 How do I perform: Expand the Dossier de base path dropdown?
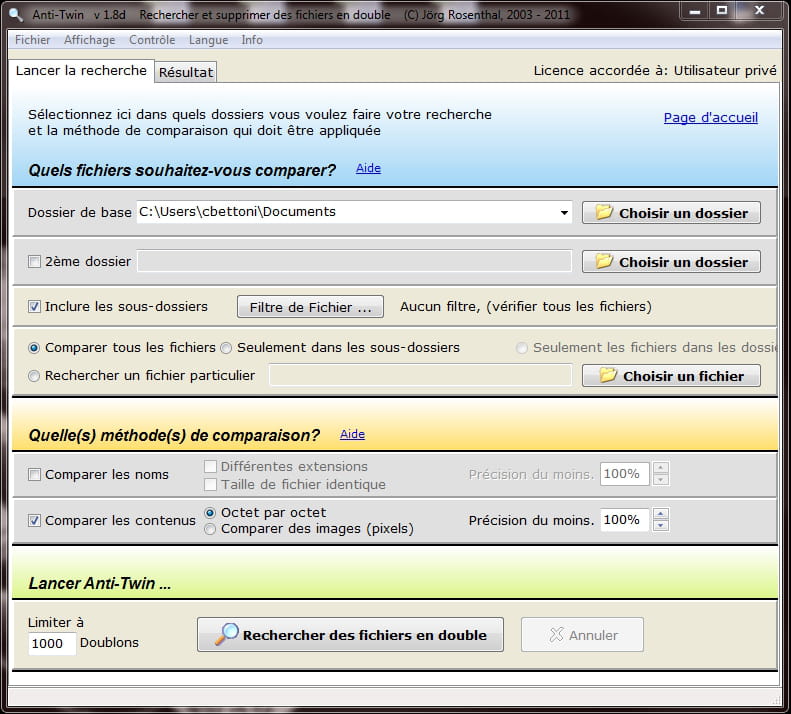(x=565, y=212)
